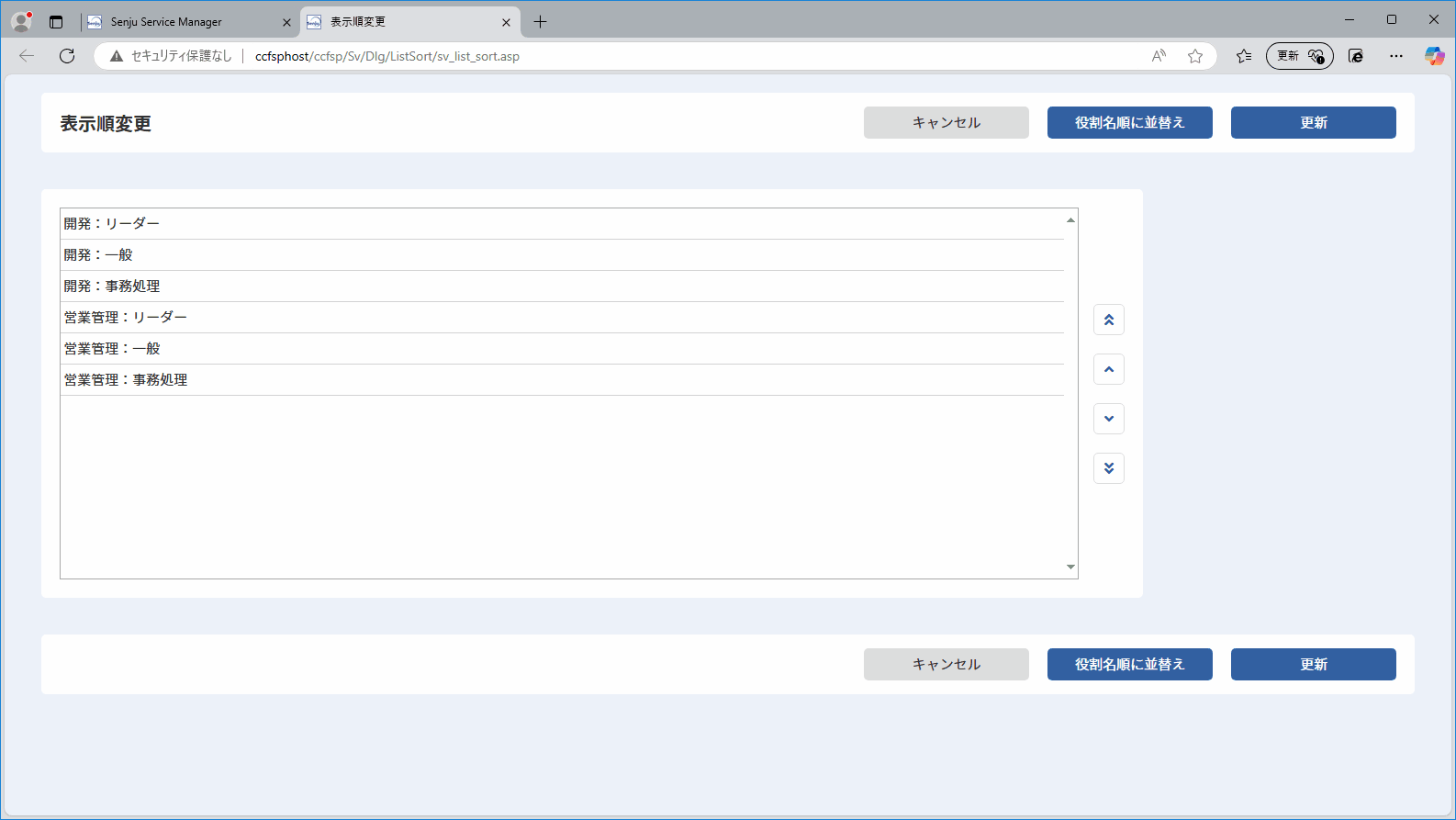Move selected item to bottom of list

(x=1109, y=468)
